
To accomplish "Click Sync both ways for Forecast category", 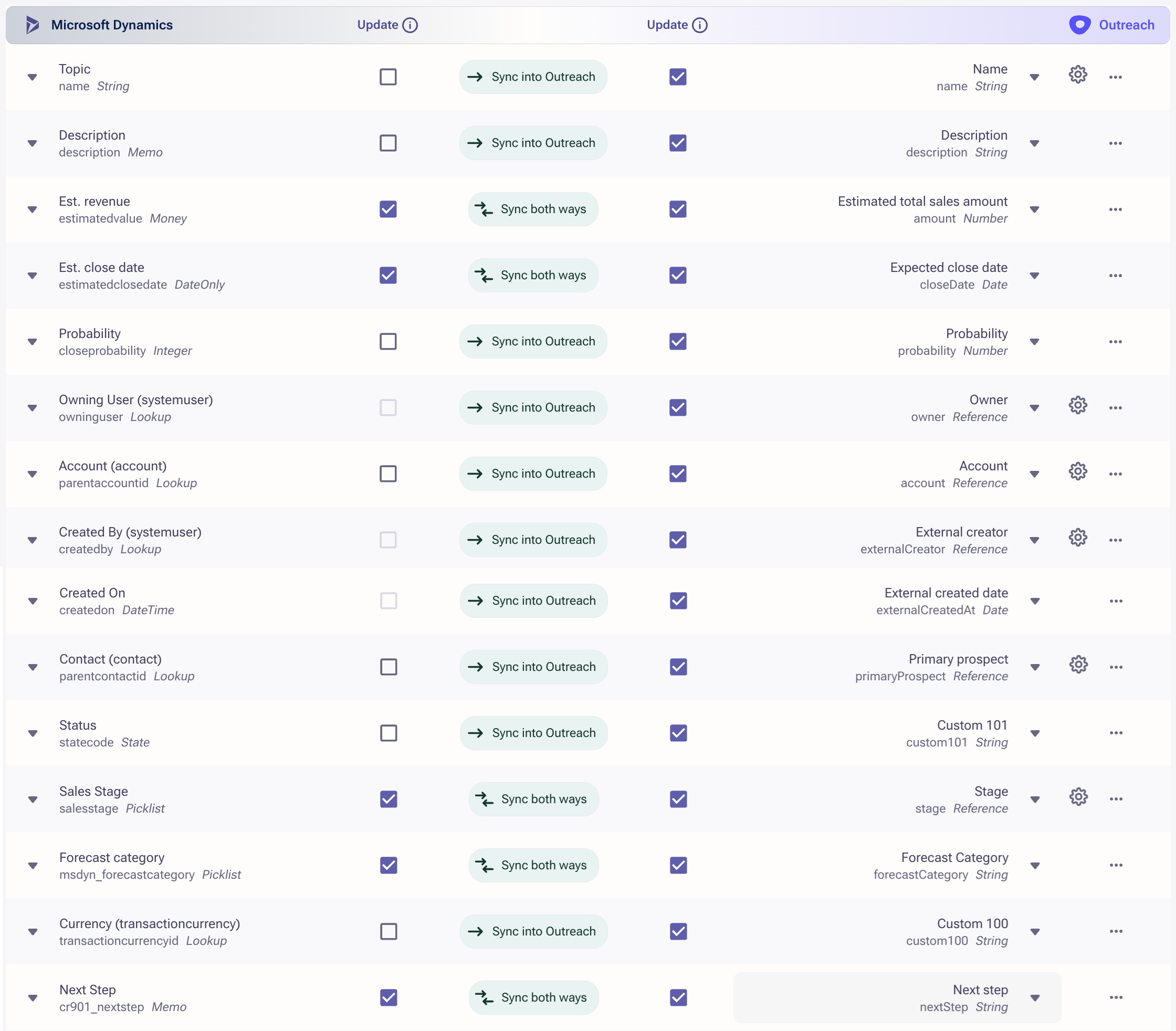I will tap(533, 865).
